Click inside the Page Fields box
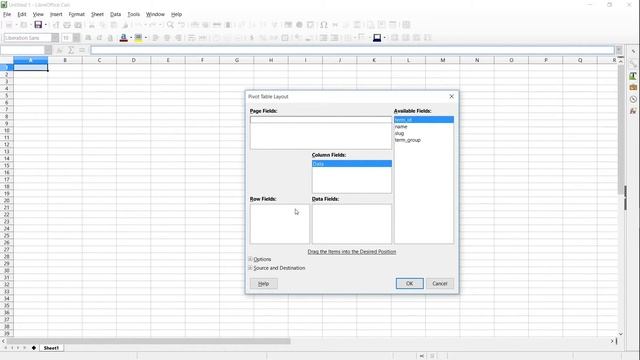 321,133
